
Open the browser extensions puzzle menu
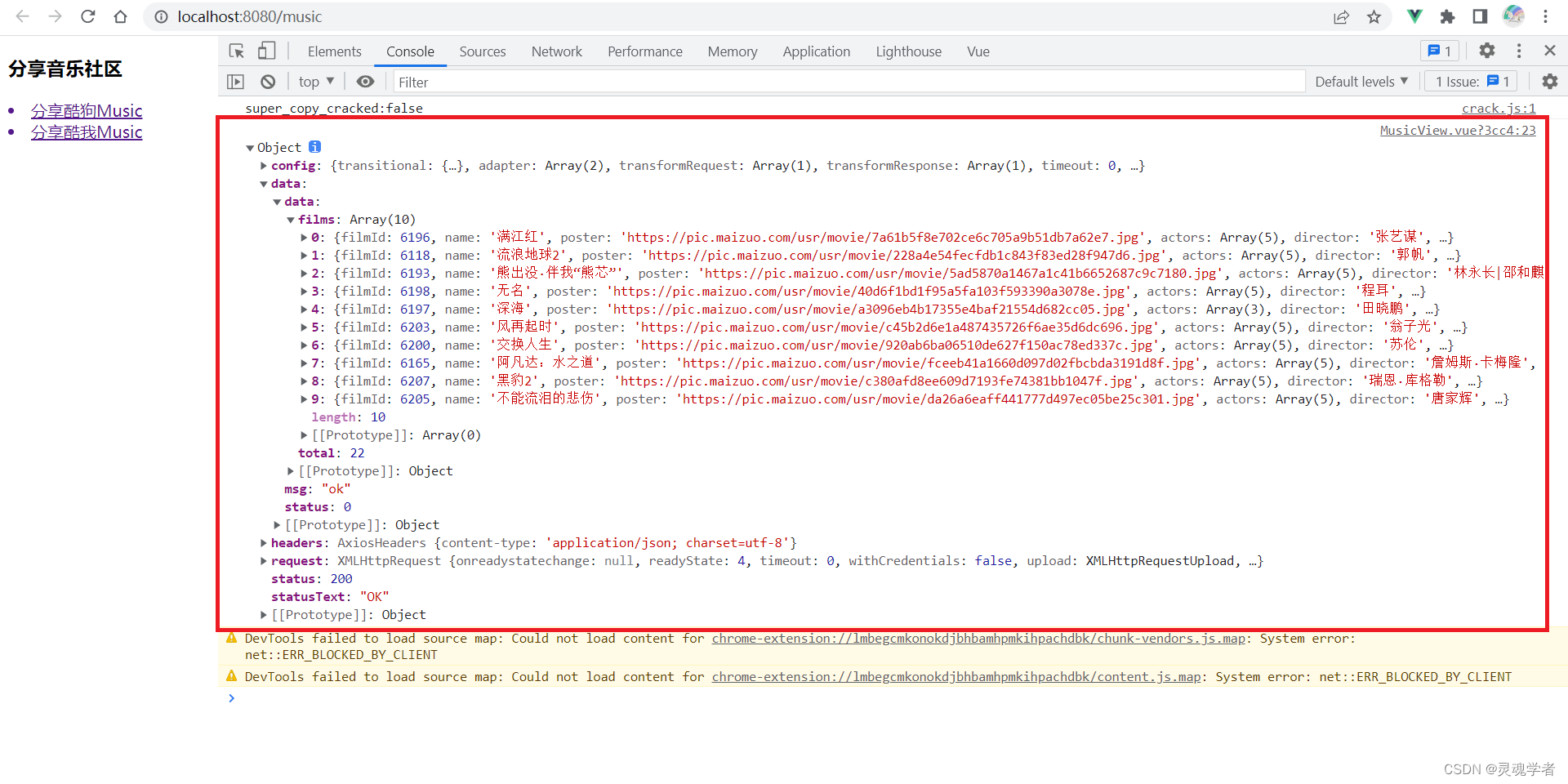point(1448,16)
